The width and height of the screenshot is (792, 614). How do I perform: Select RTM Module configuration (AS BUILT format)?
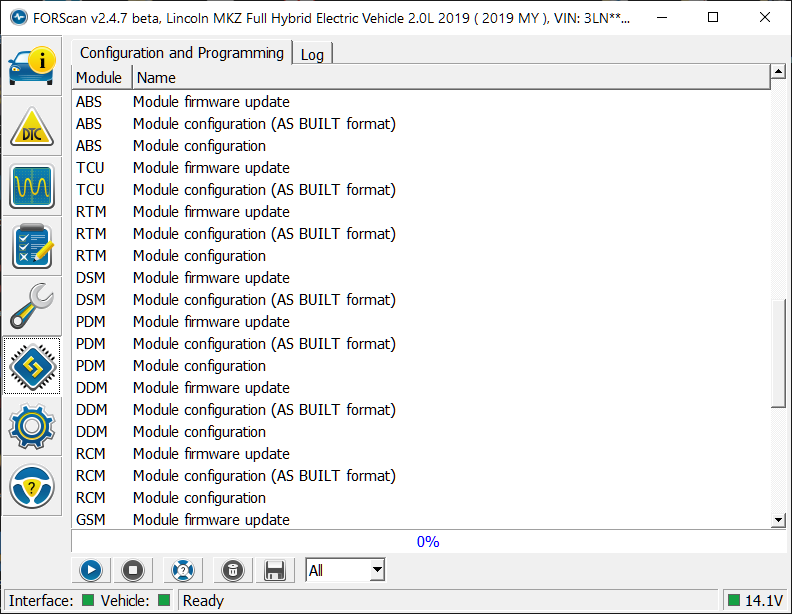click(x=421, y=234)
